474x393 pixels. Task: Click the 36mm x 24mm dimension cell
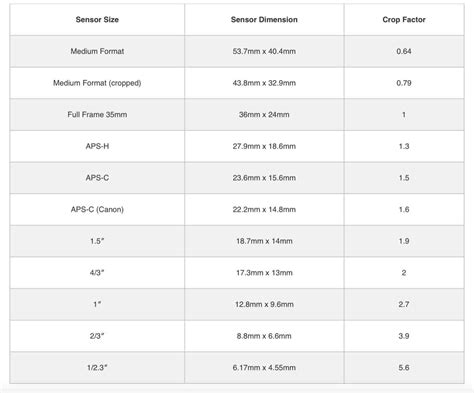(x=264, y=115)
